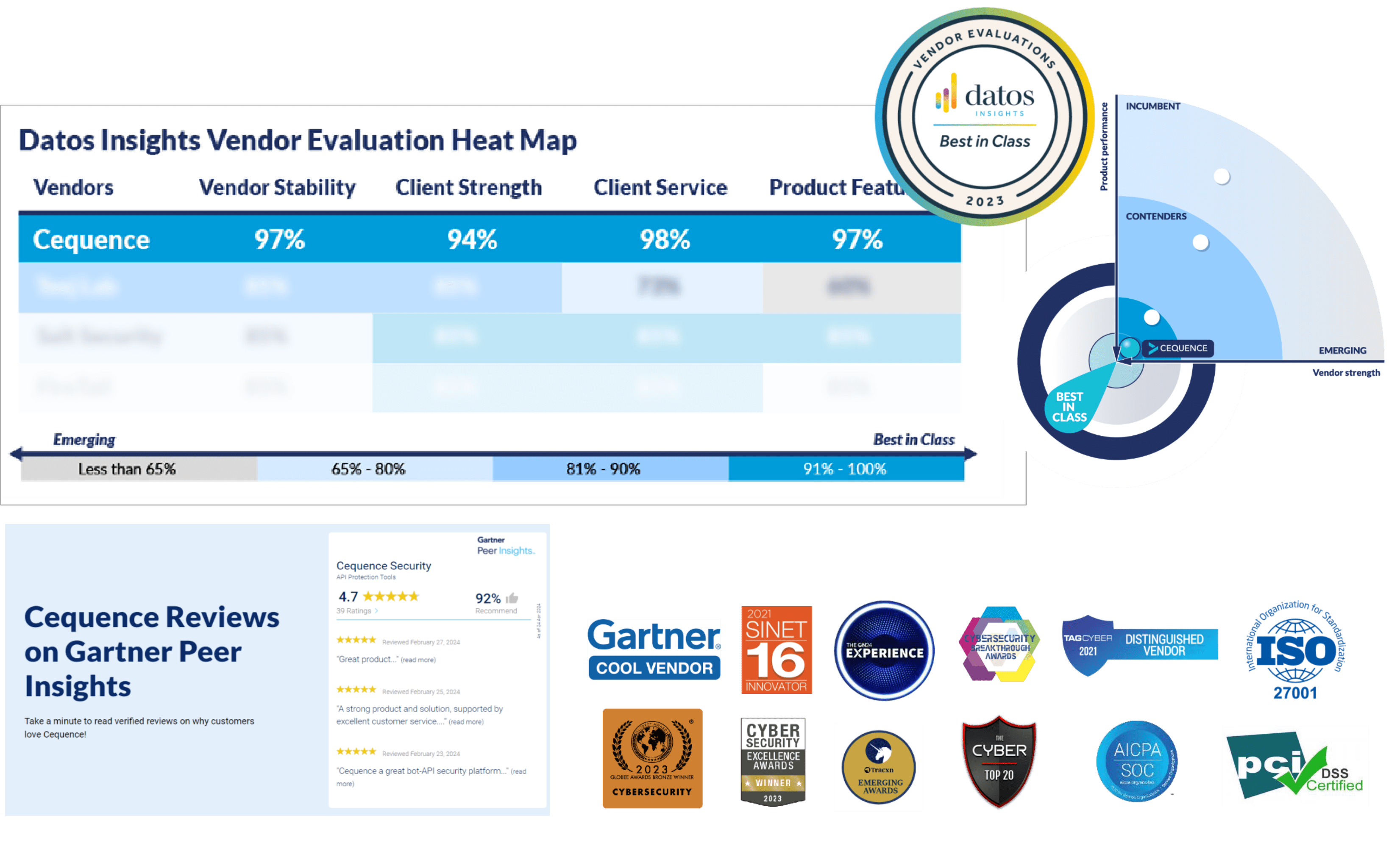Click Cequence's 94% Client Strength cell
This screenshot has height=868, width=1389.
pyautogui.click(x=472, y=239)
